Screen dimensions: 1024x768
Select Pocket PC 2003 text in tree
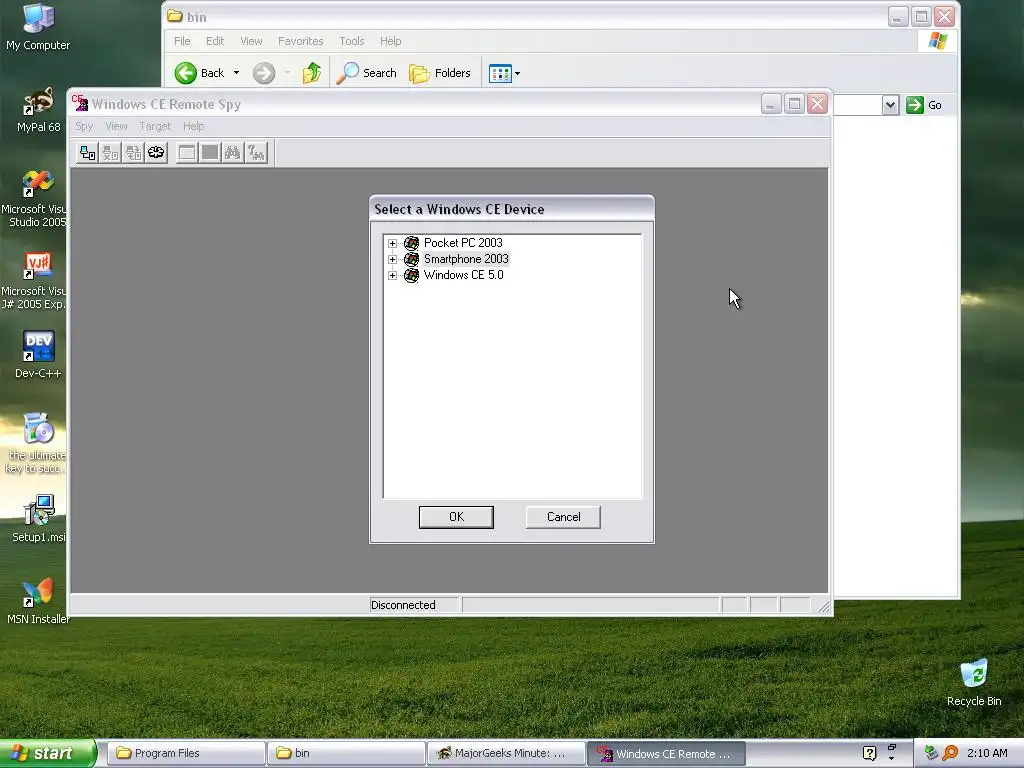click(x=463, y=243)
